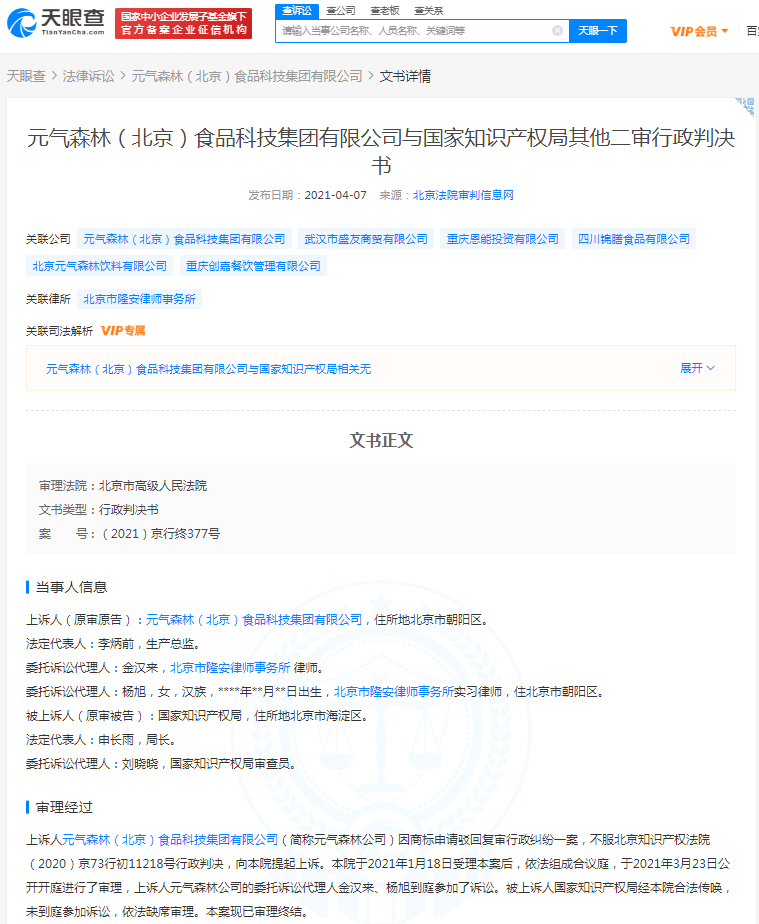Image resolution: width=759 pixels, height=924 pixels.
Task: Click the agent line 刘晓晓，国家知识产权局审查员
Action: coord(160,764)
